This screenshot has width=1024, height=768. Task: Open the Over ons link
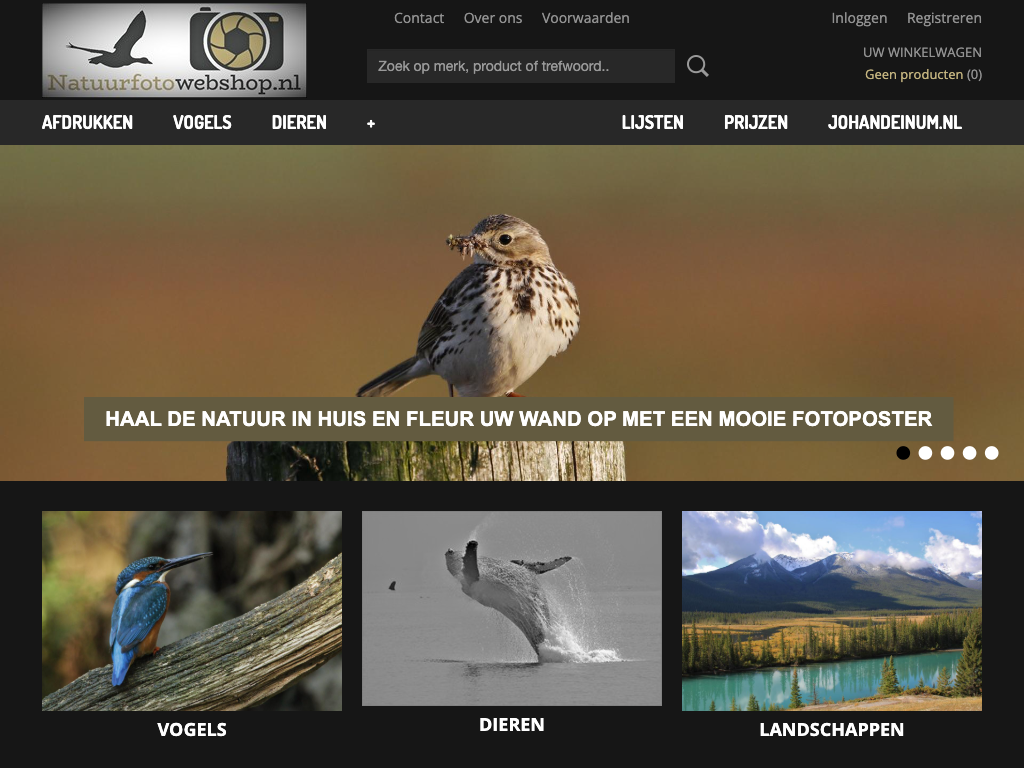(x=493, y=18)
